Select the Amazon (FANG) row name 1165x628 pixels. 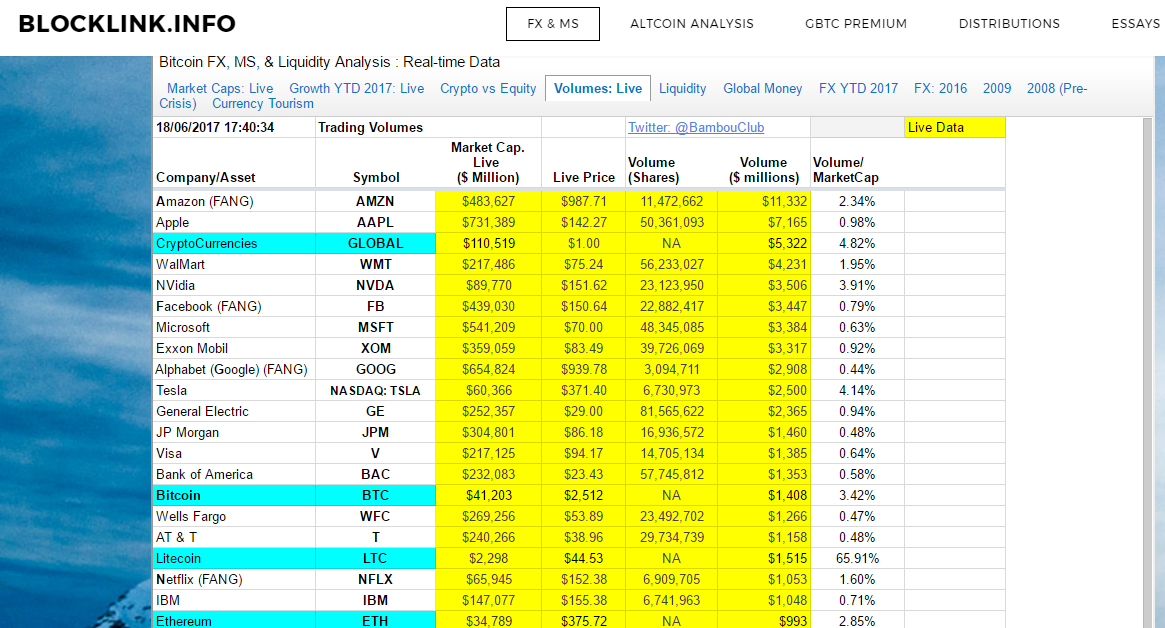pos(204,201)
